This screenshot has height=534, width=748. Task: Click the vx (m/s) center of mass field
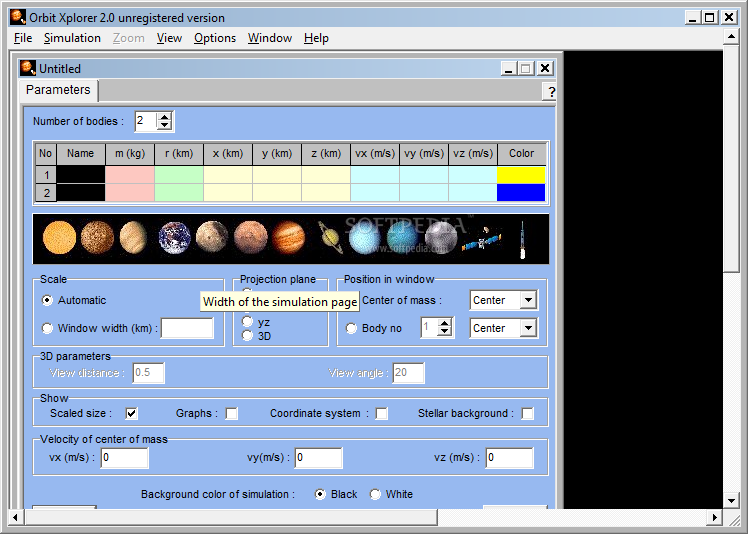click(125, 458)
